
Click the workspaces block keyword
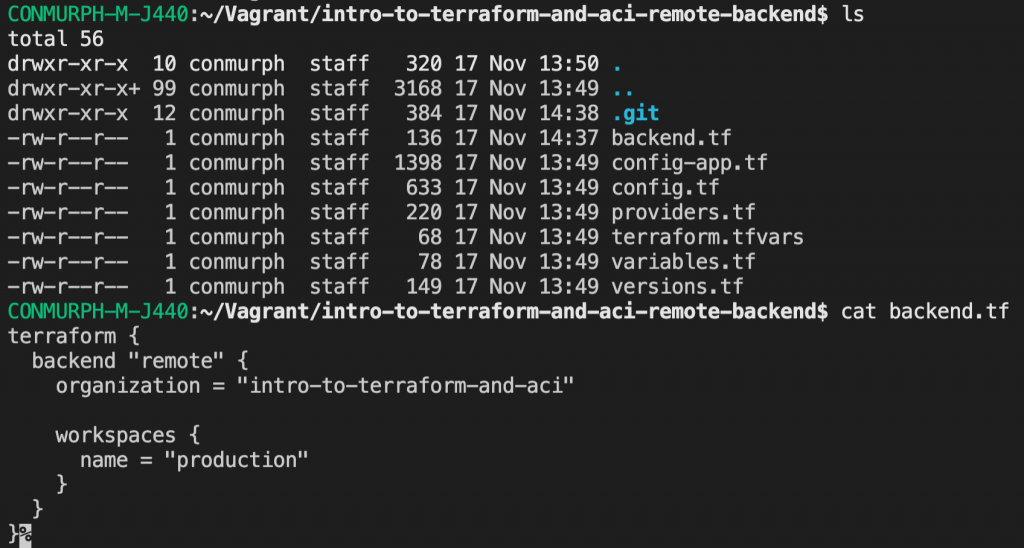click(x=116, y=435)
